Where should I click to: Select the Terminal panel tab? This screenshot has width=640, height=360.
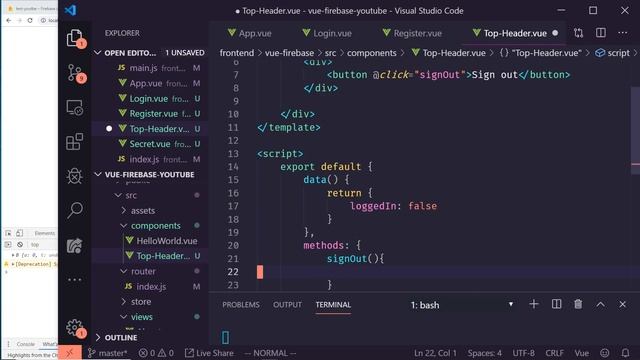click(333, 304)
